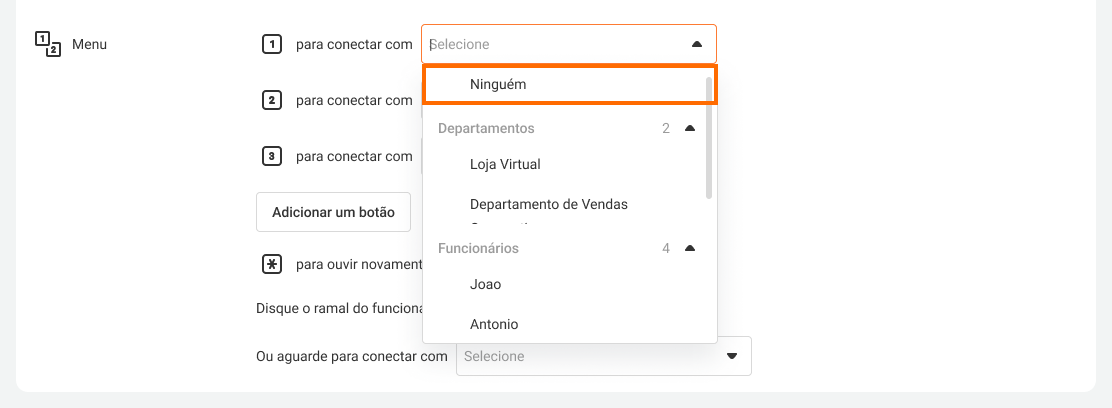Click the Funcionários group header label

478,248
